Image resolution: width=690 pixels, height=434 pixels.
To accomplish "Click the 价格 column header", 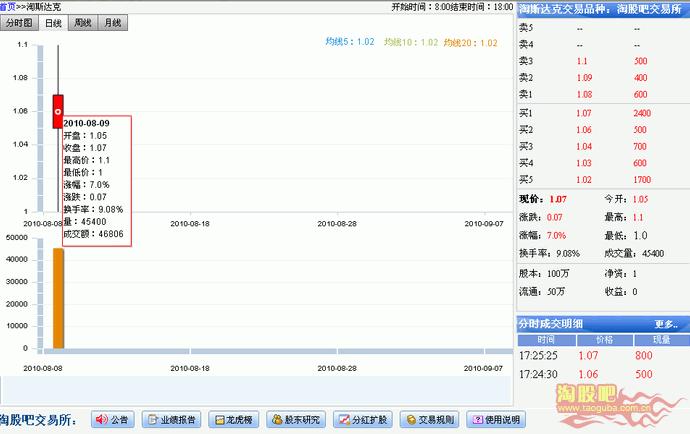I will tap(605, 340).
